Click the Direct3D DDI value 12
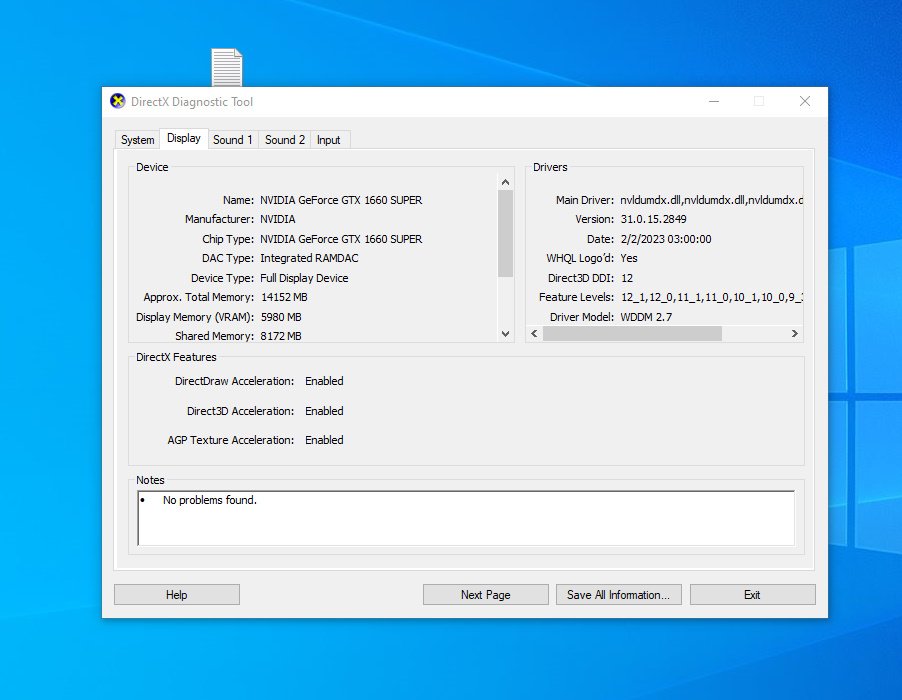Image resolution: width=902 pixels, height=700 pixels. 627,278
